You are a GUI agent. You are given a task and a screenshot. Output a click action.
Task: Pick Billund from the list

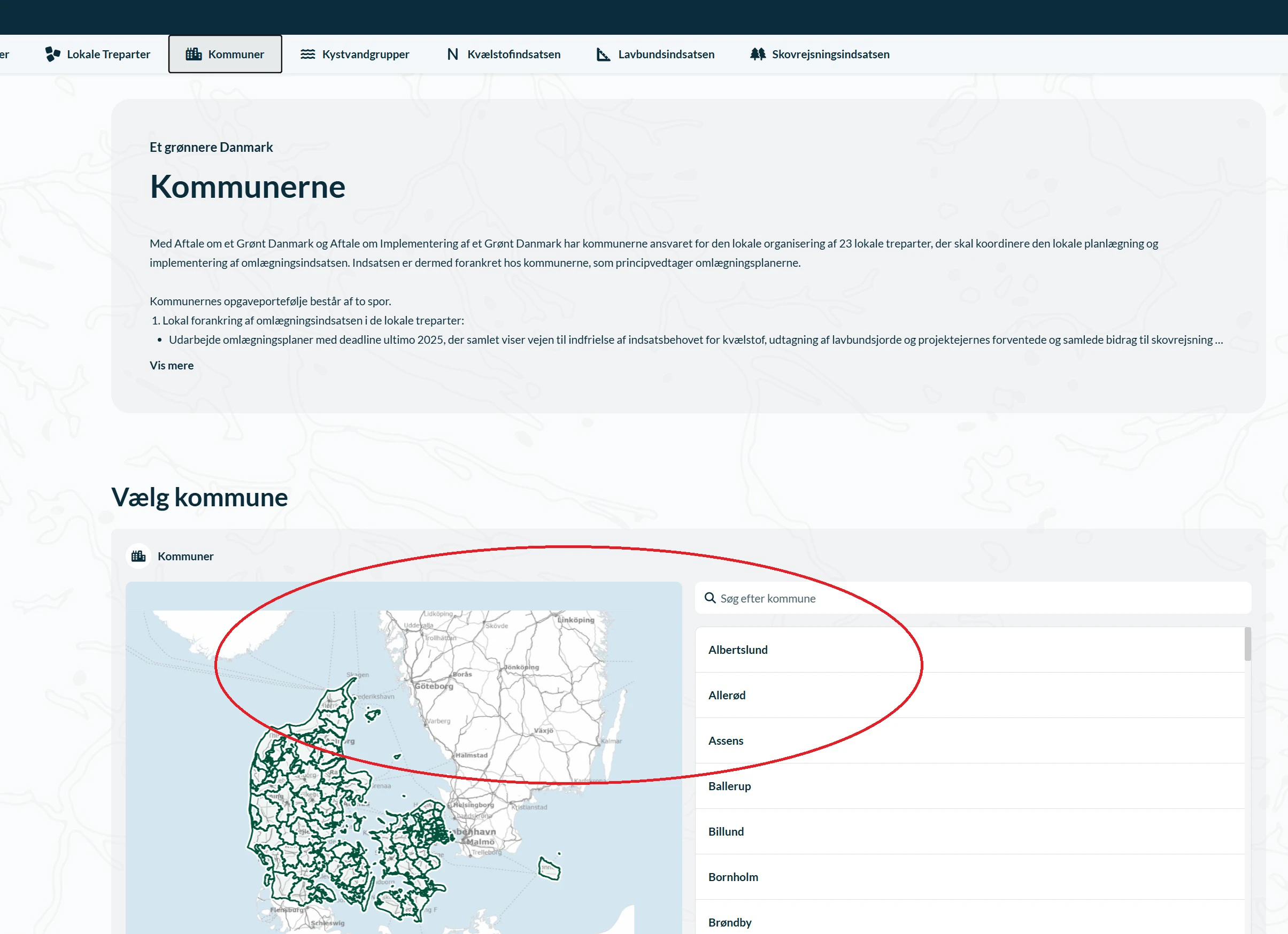point(726,831)
